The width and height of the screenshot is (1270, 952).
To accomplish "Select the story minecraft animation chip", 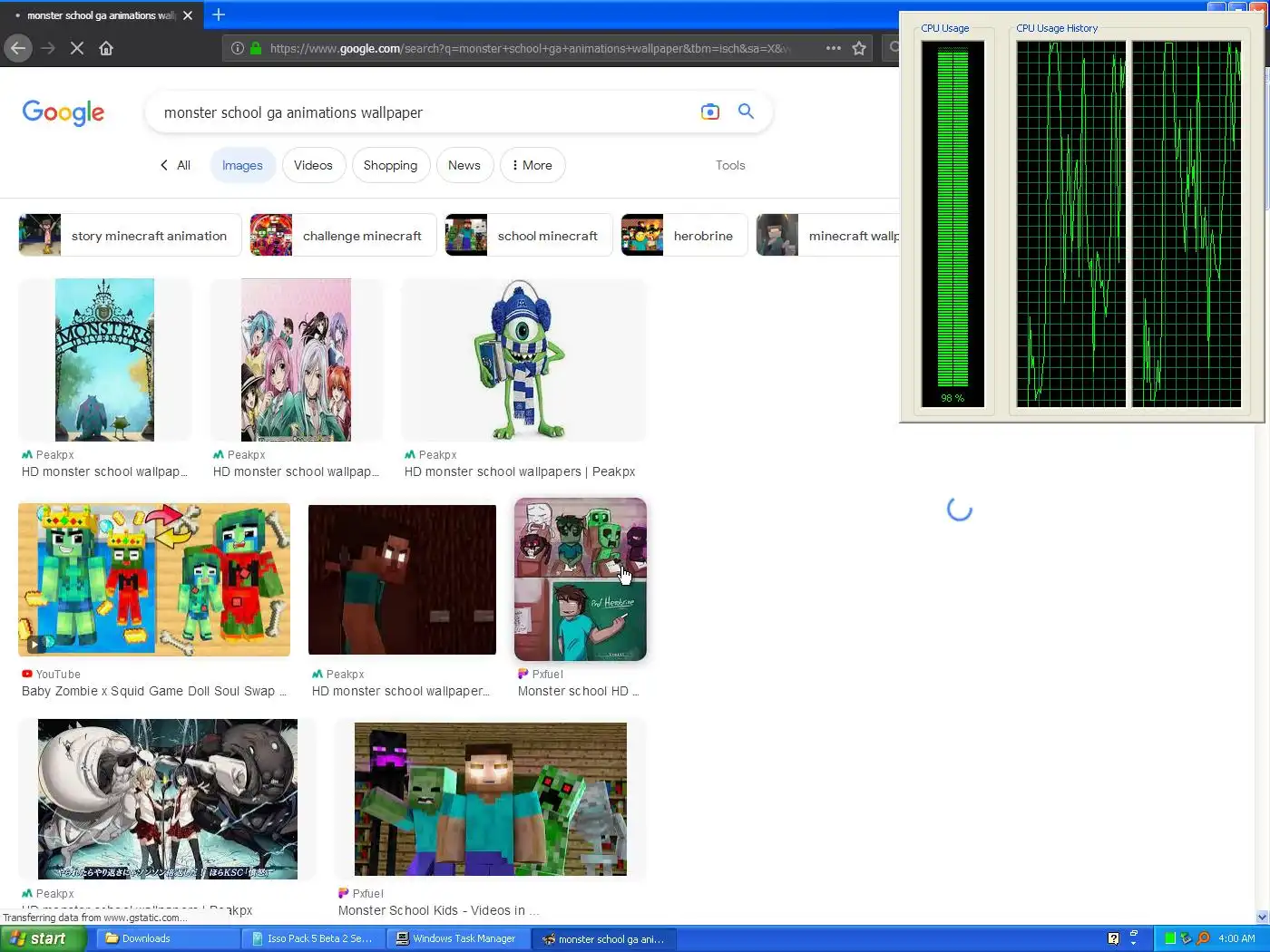I will [x=131, y=236].
